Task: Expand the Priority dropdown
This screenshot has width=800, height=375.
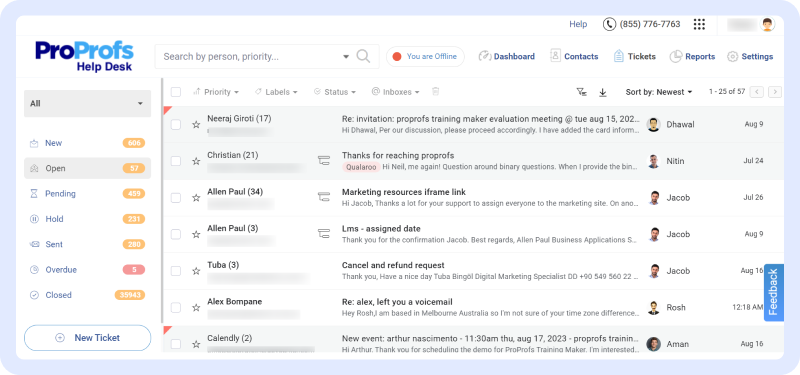Action: 216,92
